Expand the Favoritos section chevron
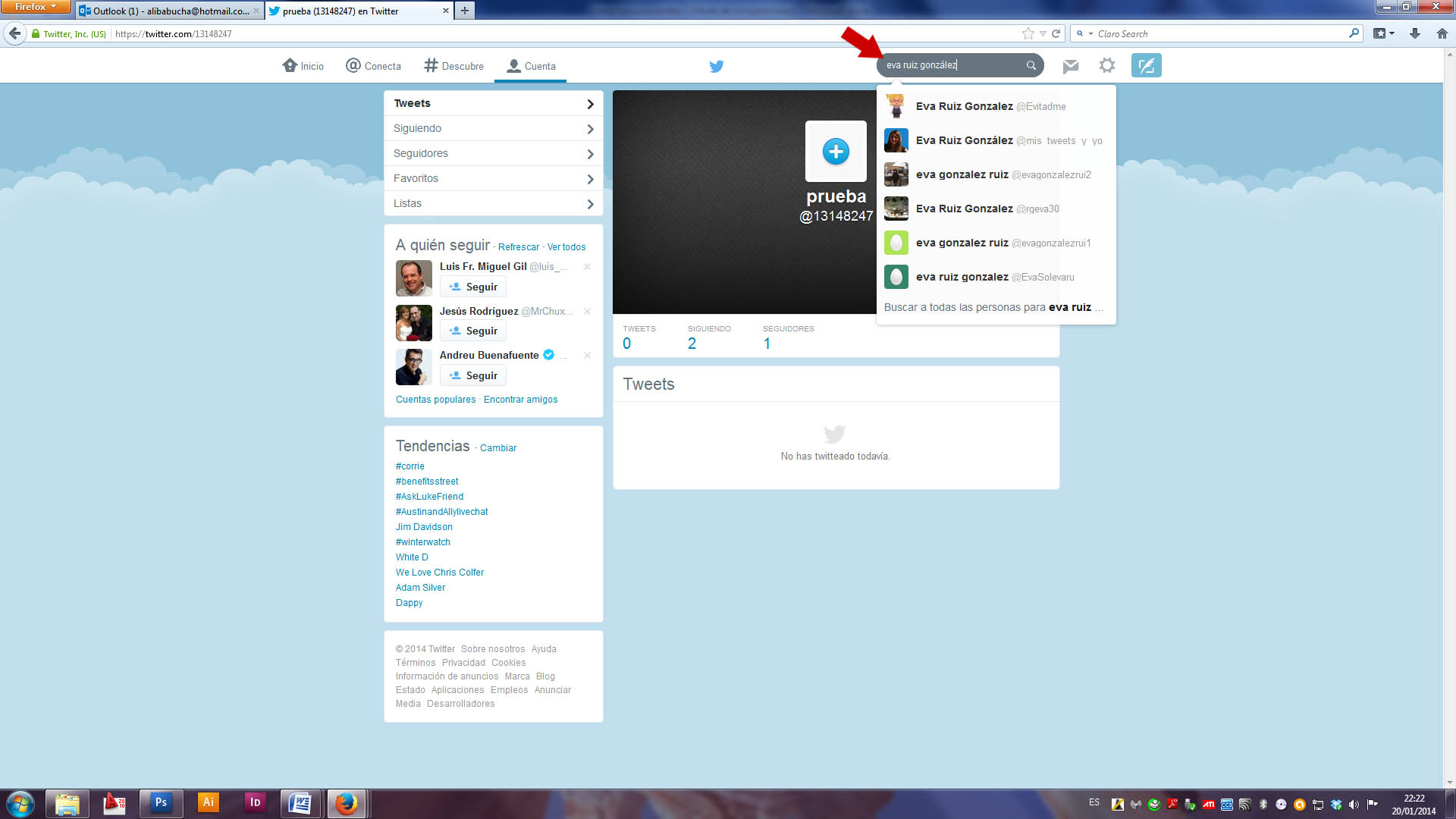The width and height of the screenshot is (1456, 819). click(x=590, y=179)
